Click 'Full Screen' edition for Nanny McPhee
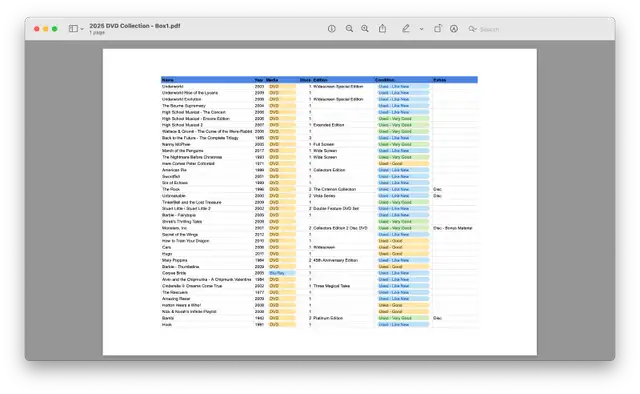The width and height of the screenshot is (640, 394). point(324,145)
